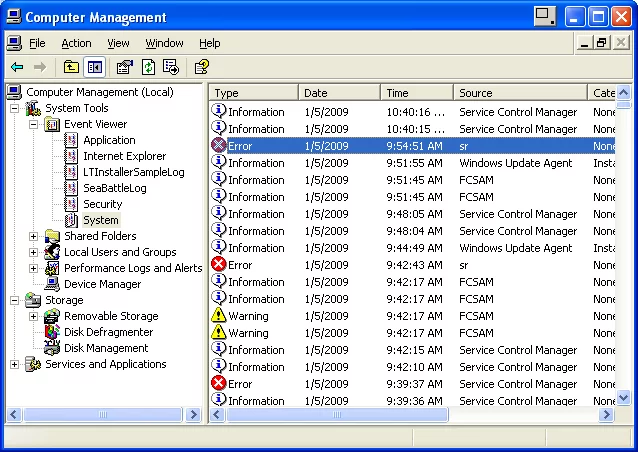Open the Properties toolbar icon
Screen dimensions: 638x452
[x=125, y=67]
